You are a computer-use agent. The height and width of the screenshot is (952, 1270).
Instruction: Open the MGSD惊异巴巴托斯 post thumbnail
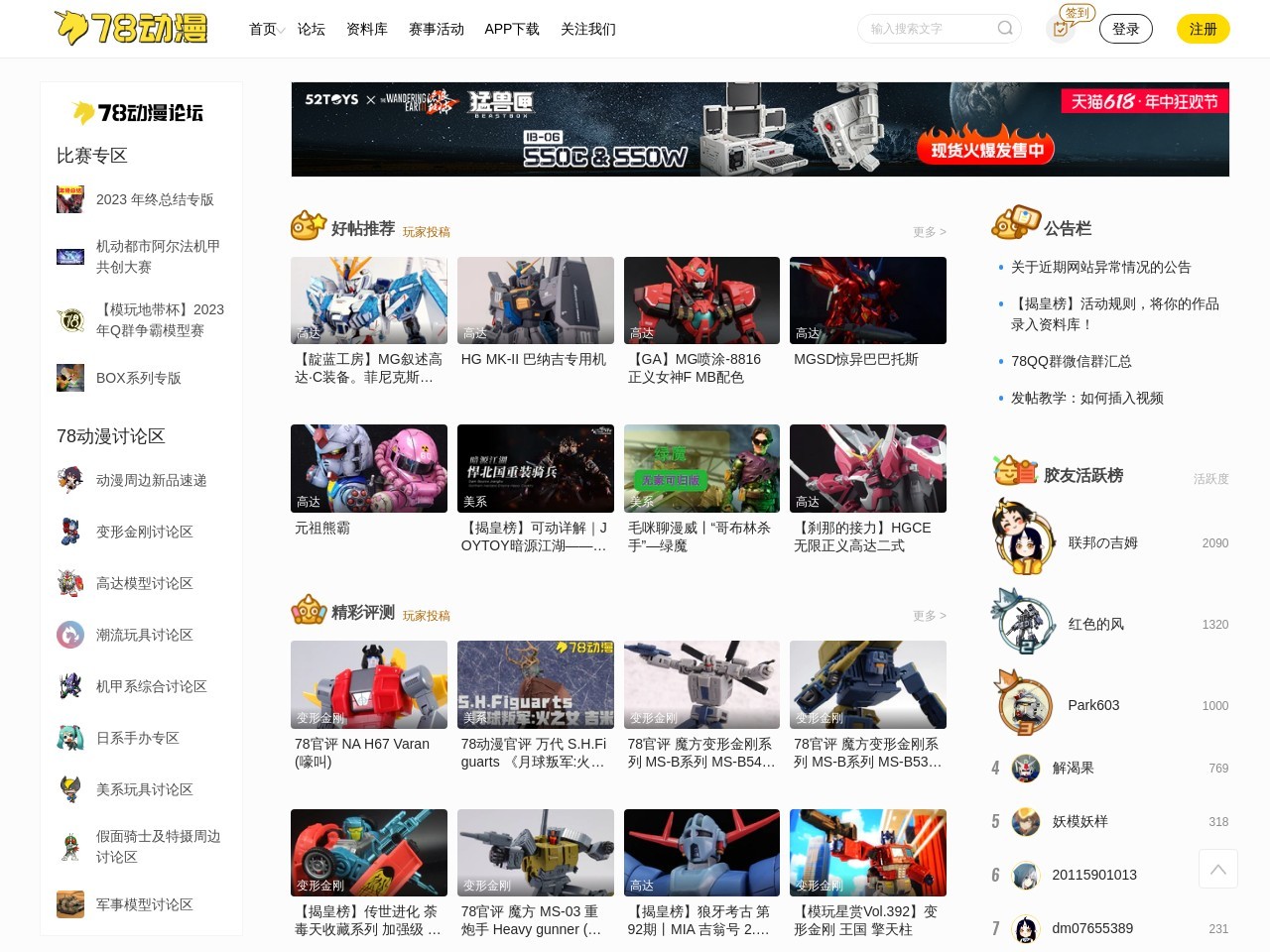click(867, 300)
